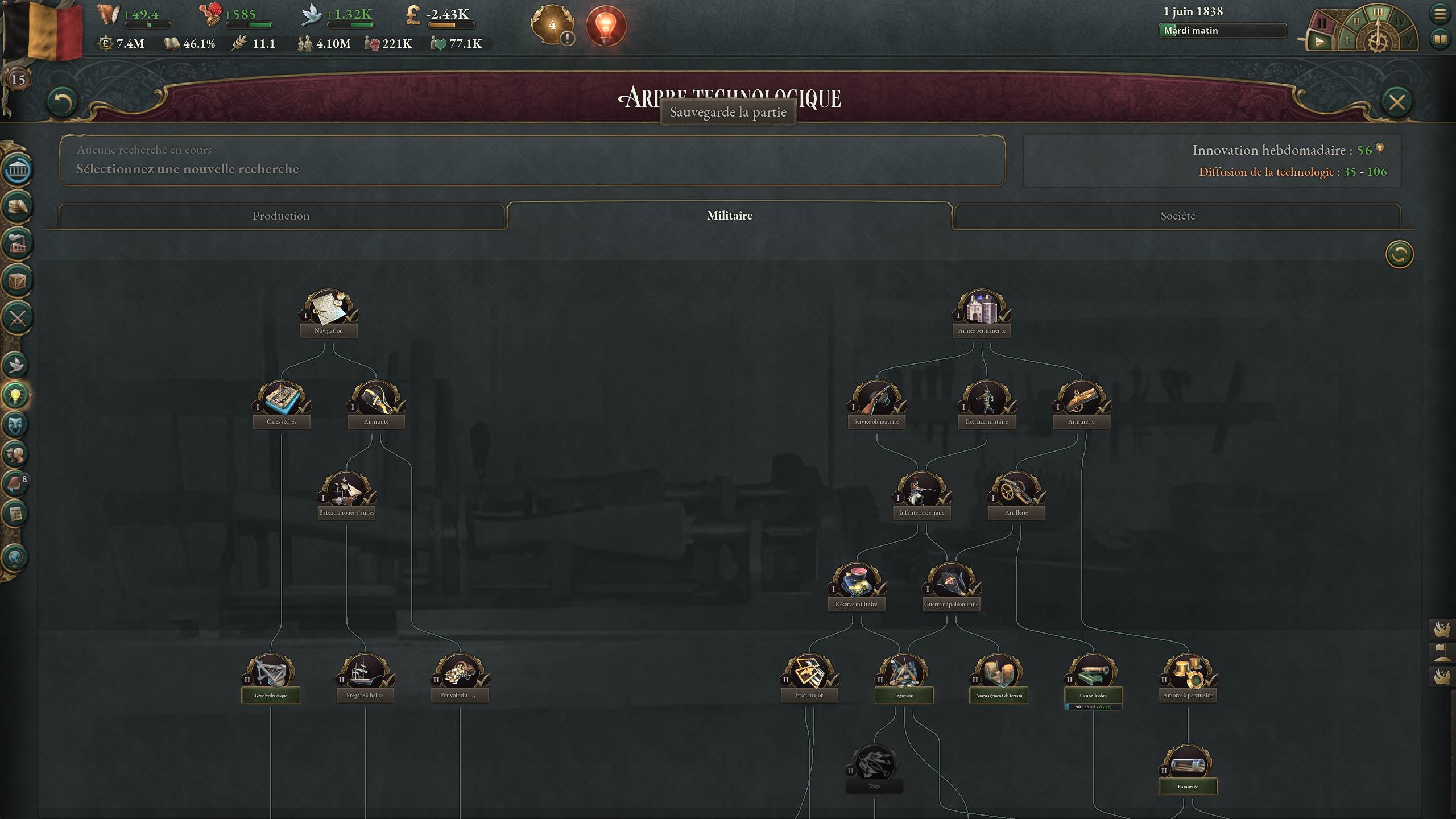The height and width of the screenshot is (819, 1456).
Task: Select the Logistique technology node
Action: tap(903, 679)
